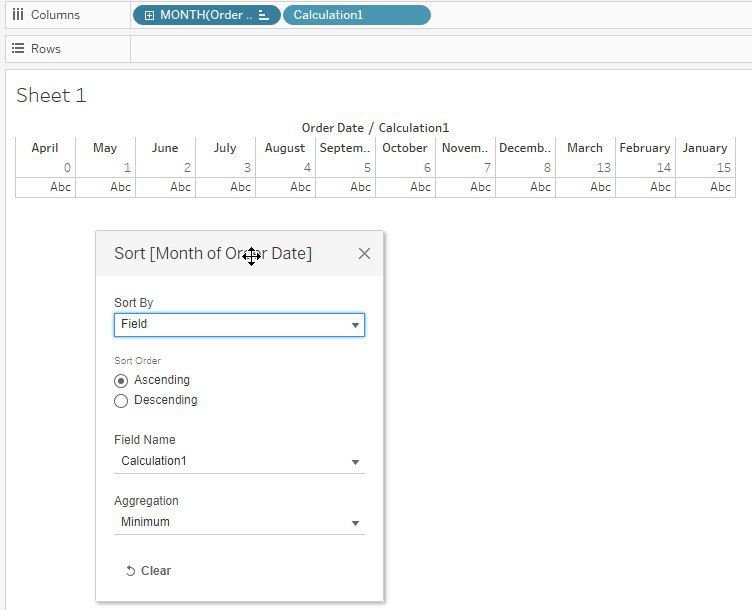Click the value 8 under December
The image size is (752, 610).
[547, 168]
